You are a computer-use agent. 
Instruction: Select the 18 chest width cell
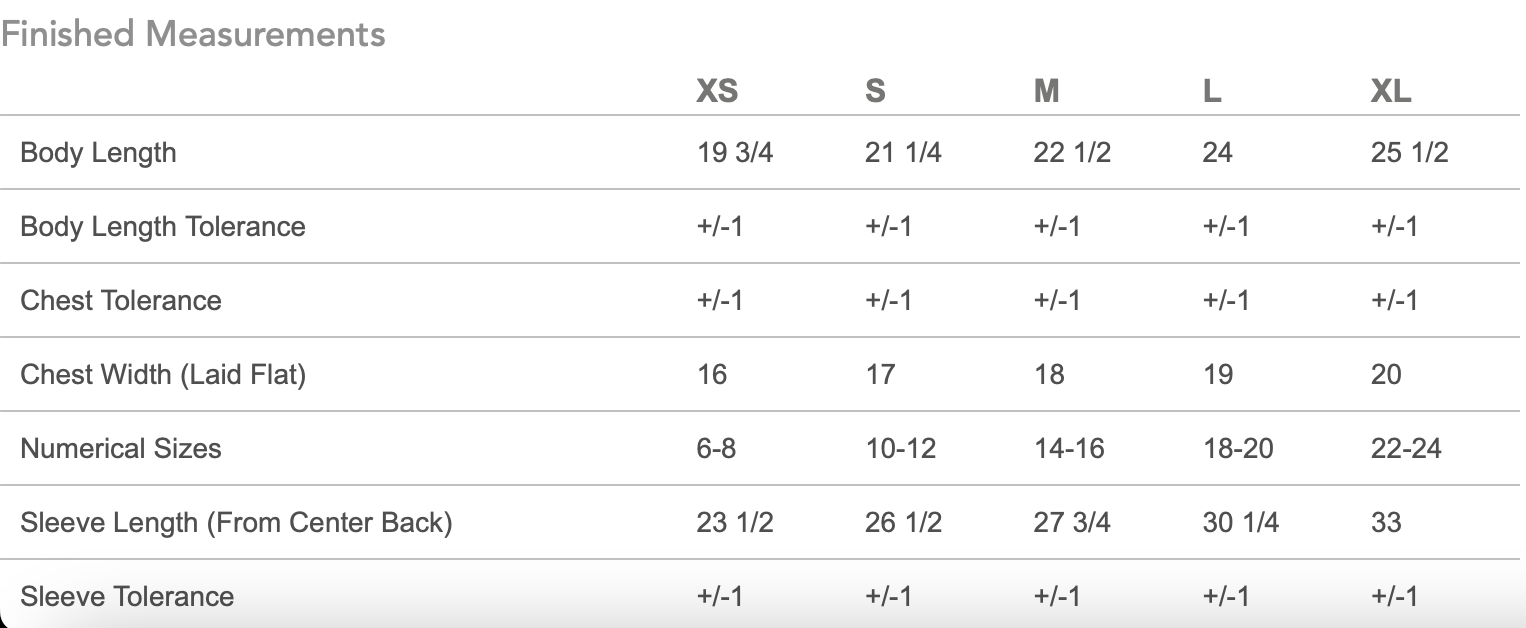pyautogui.click(x=1049, y=375)
